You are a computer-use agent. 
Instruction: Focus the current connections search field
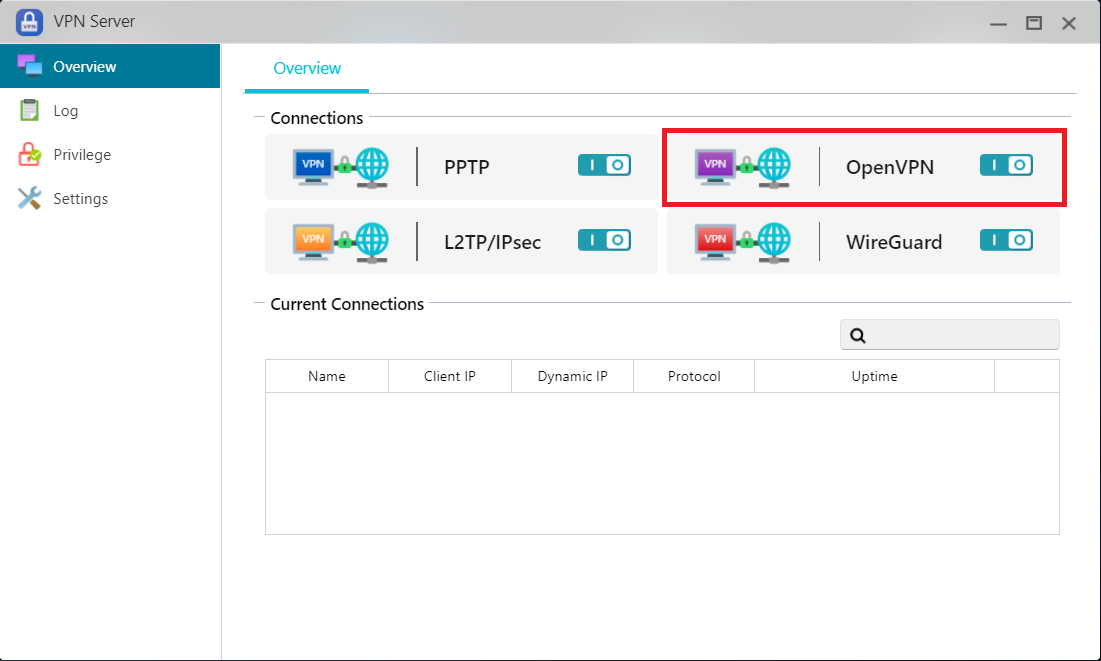coord(949,335)
